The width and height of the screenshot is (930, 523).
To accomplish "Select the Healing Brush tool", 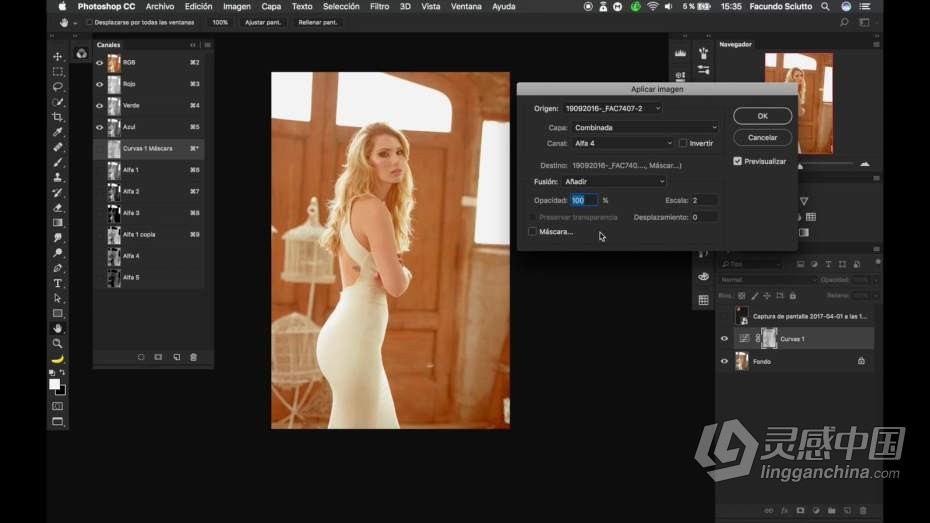I will pos(58,147).
